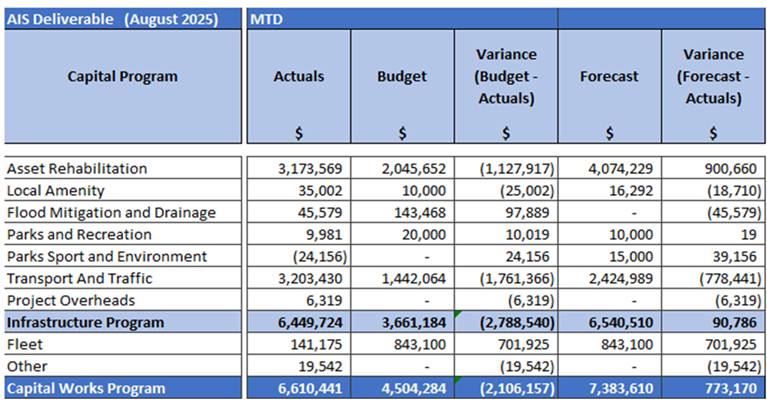Screen dimensions: 767x403
Task: Select Infrastructure Program actuals 6,449,724
Action: [299, 322]
